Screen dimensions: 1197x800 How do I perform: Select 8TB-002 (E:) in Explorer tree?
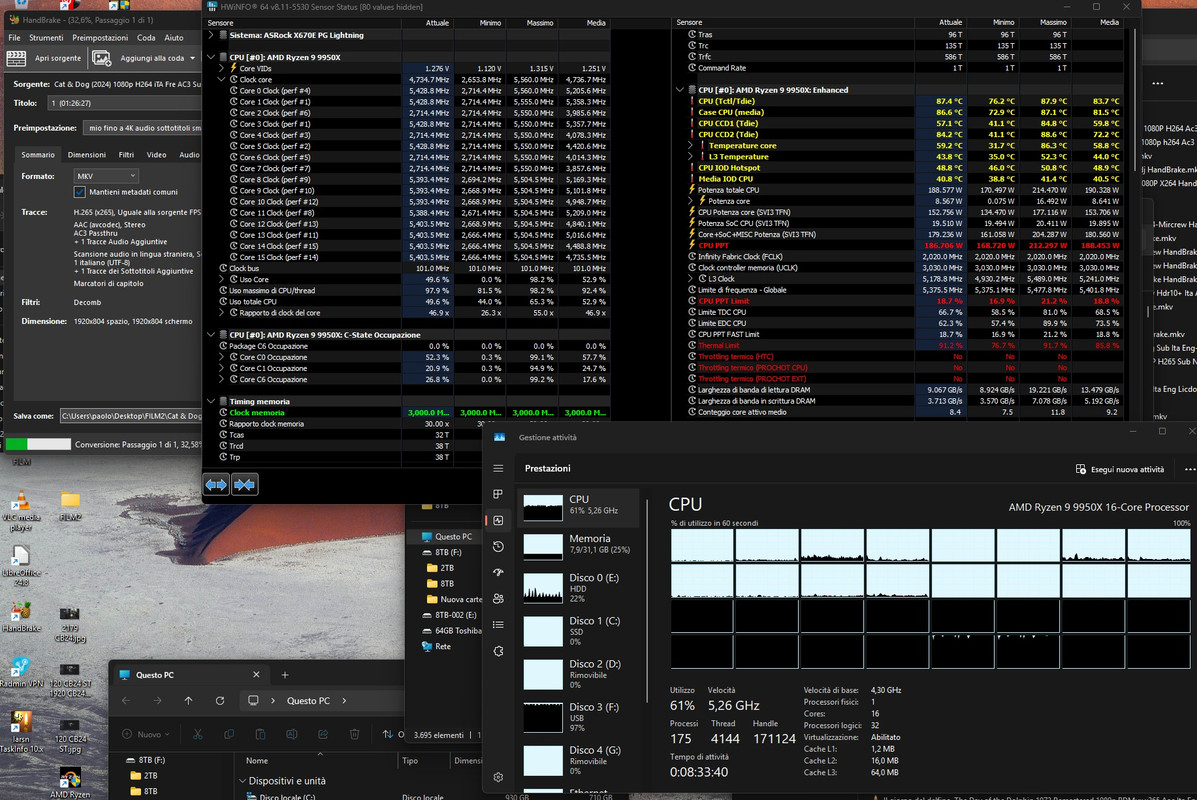click(x=450, y=615)
